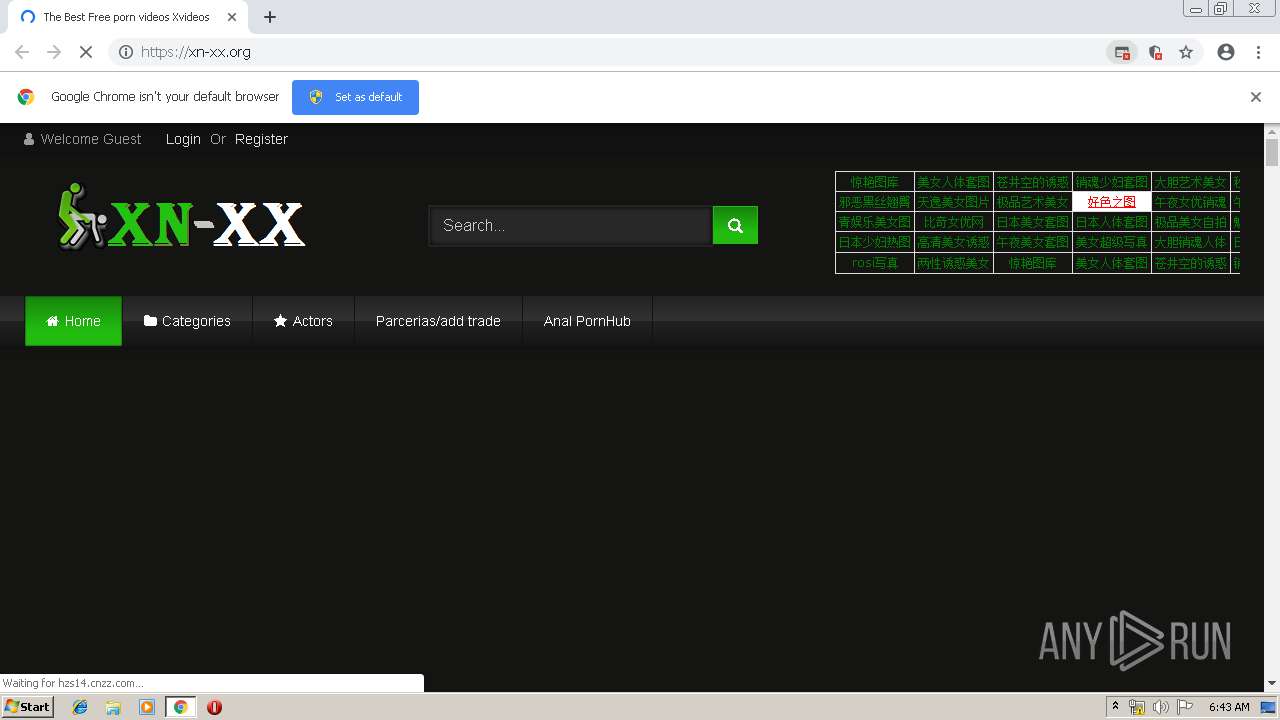1280x720 pixels.
Task: Open the Windows Start menu
Action: [27, 707]
